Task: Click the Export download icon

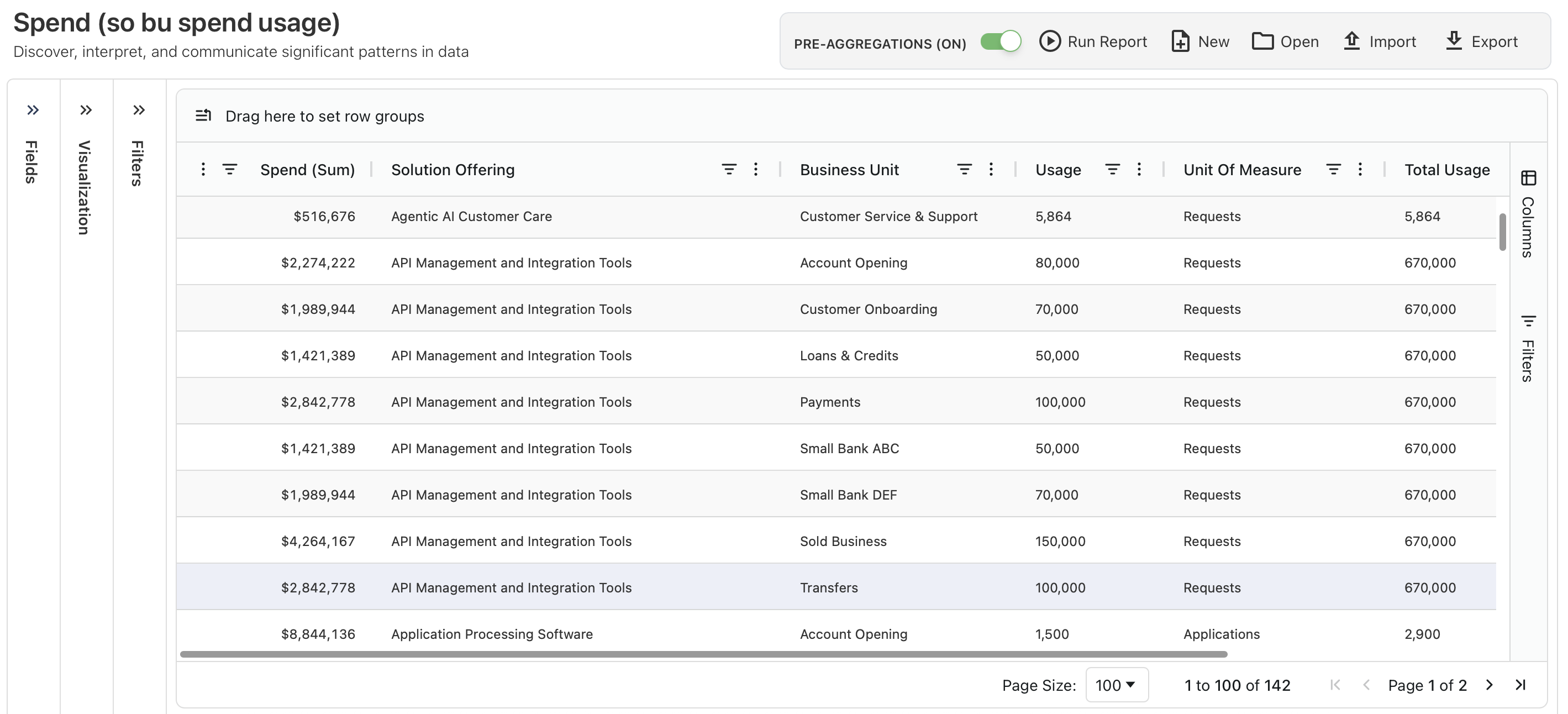Action: 1454,41
